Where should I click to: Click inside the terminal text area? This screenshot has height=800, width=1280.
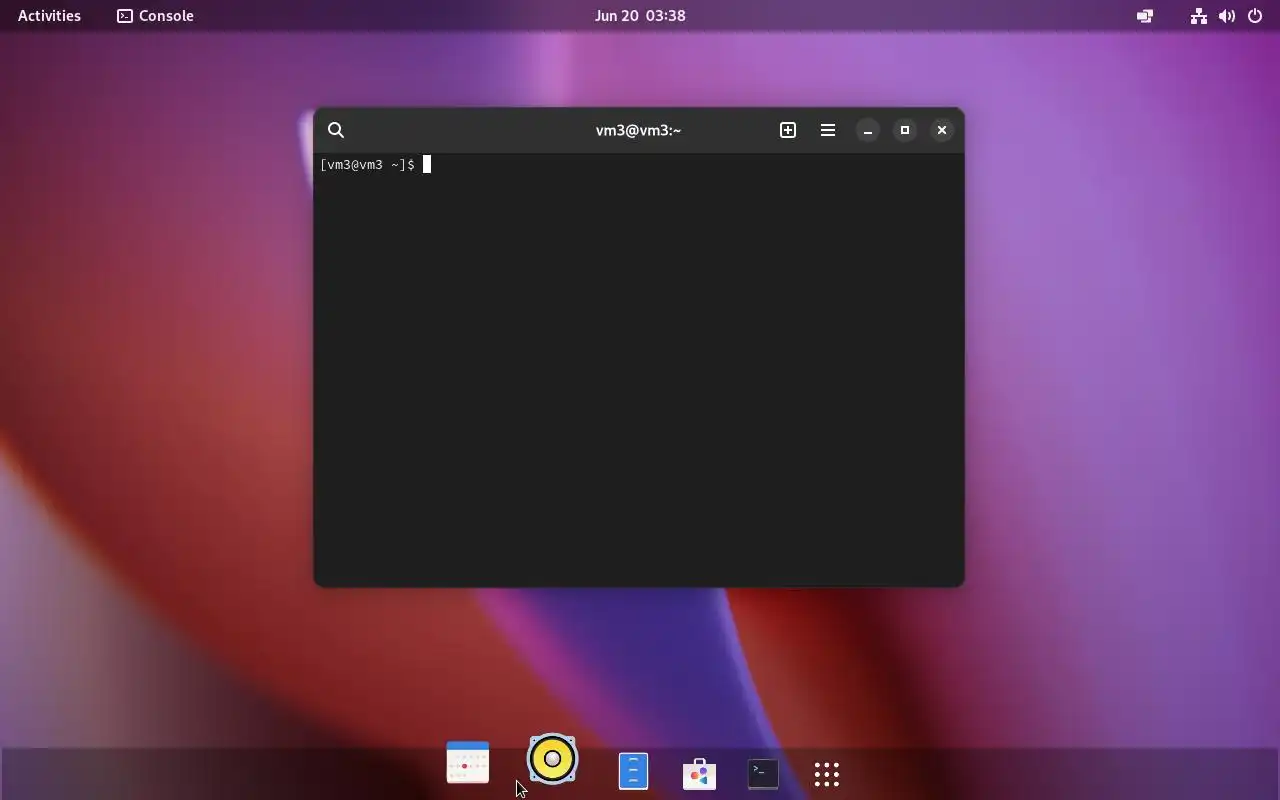click(x=638, y=370)
